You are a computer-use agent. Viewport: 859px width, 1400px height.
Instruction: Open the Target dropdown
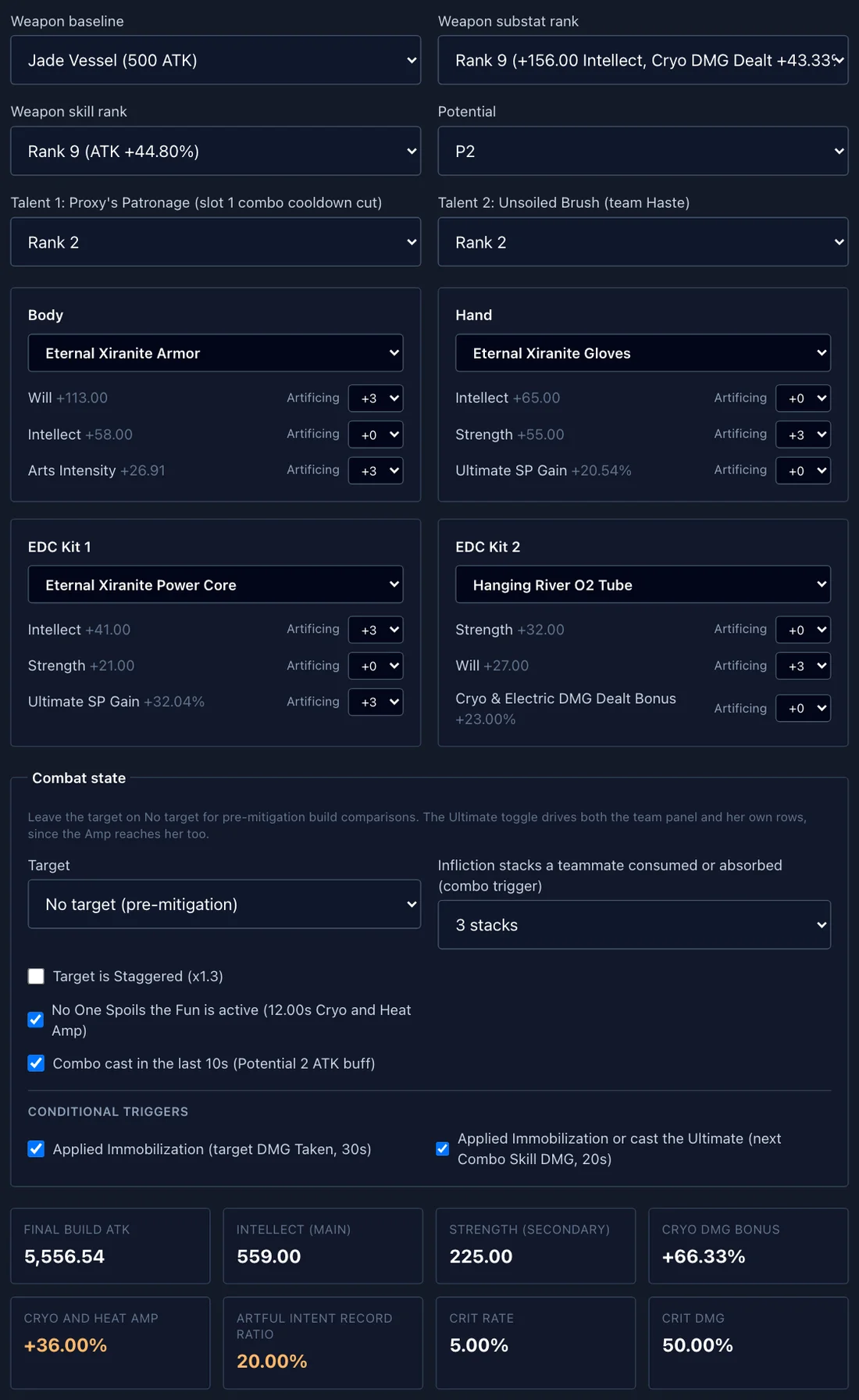[224, 904]
